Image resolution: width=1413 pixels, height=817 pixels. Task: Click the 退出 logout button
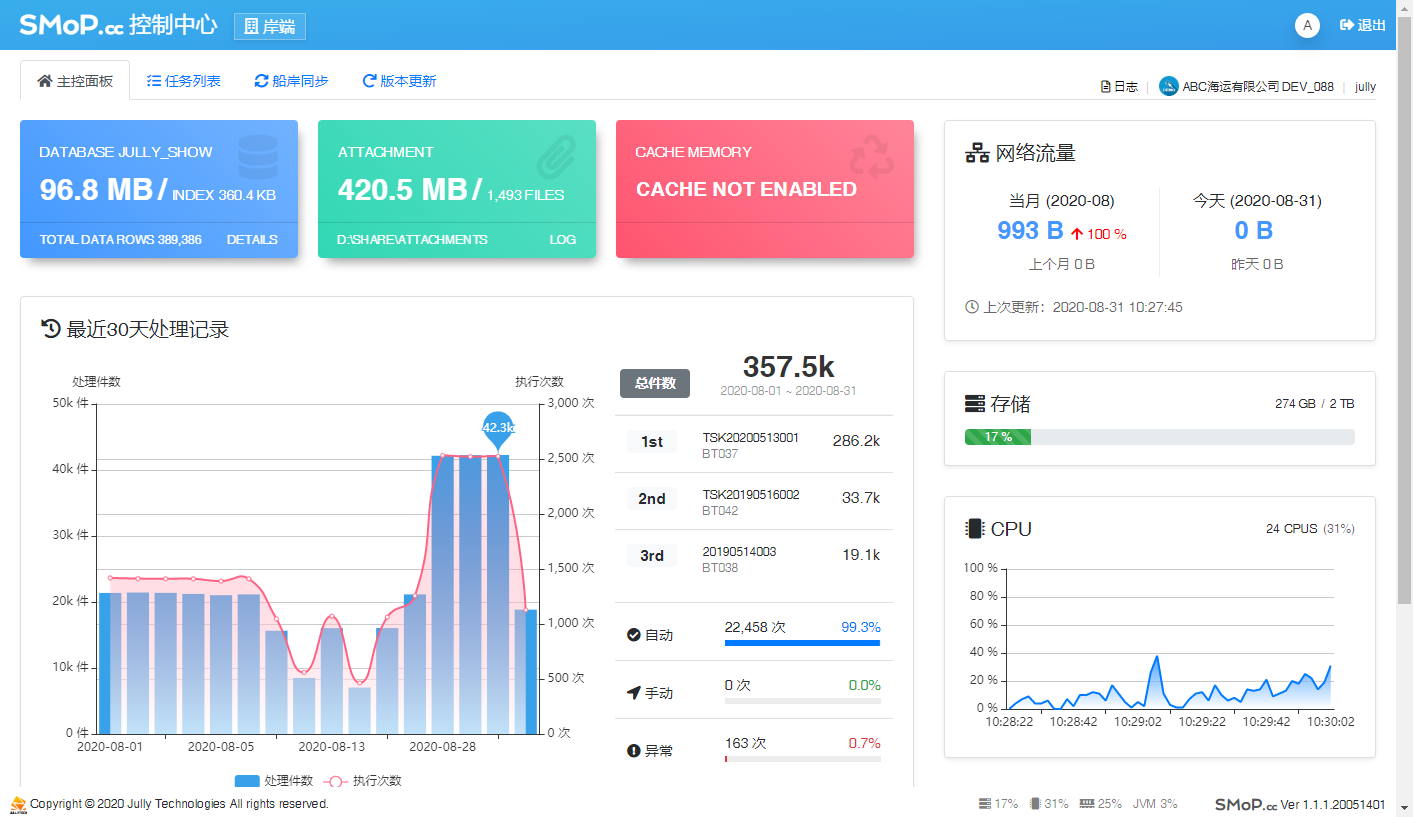(1363, 25)
